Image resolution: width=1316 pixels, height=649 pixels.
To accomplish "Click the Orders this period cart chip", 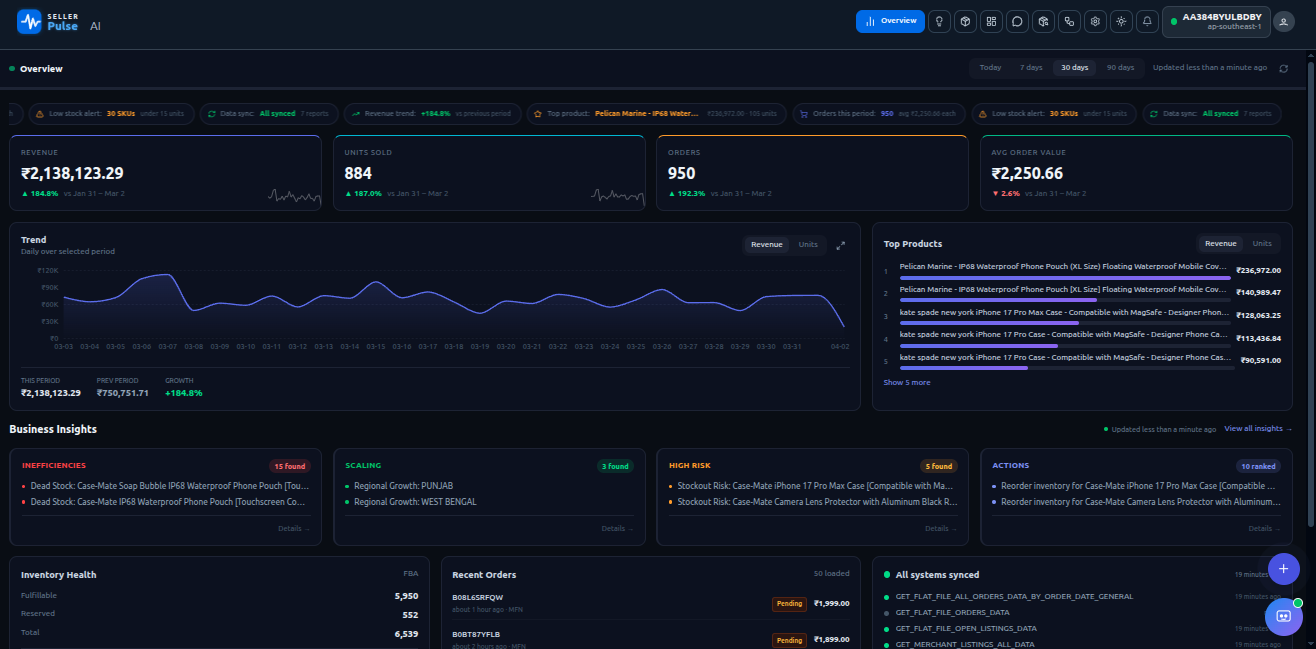I will [880, 114].
